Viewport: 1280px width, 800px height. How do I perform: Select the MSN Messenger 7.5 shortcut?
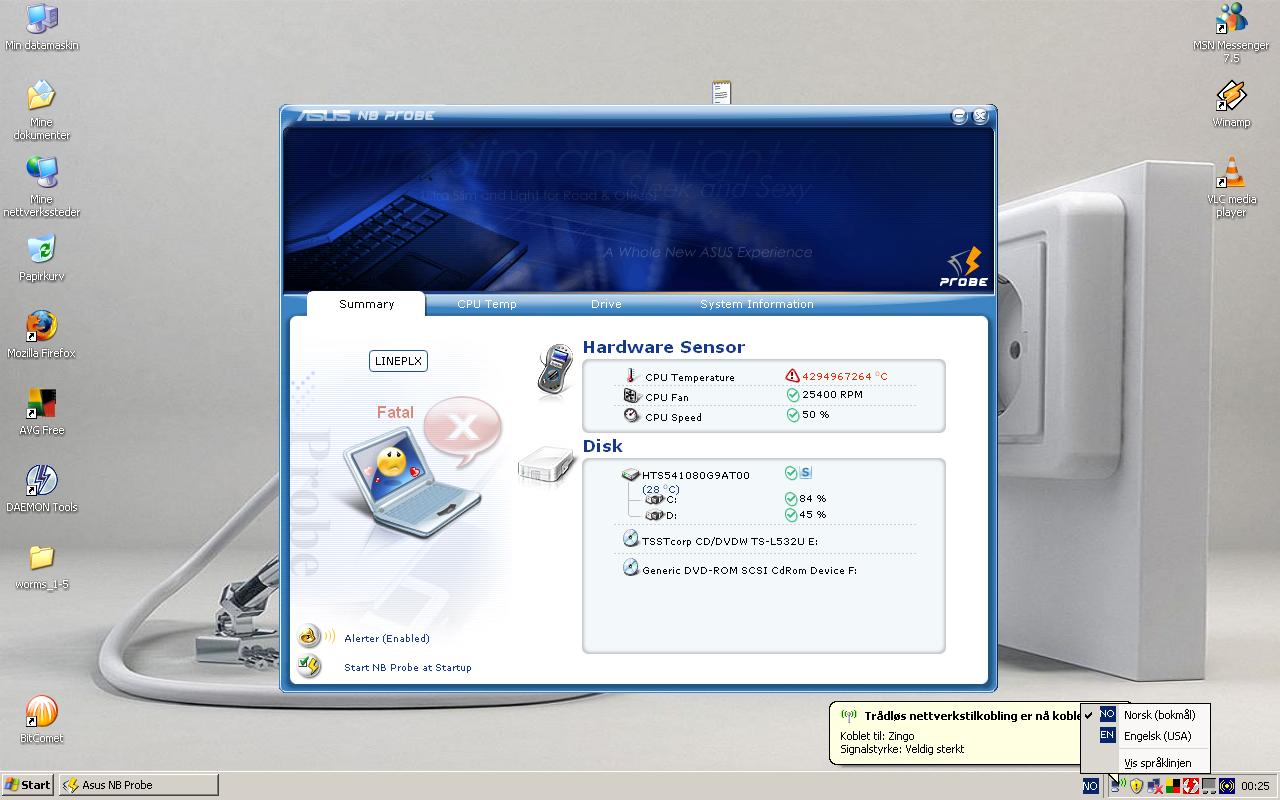coord(1231,33)
